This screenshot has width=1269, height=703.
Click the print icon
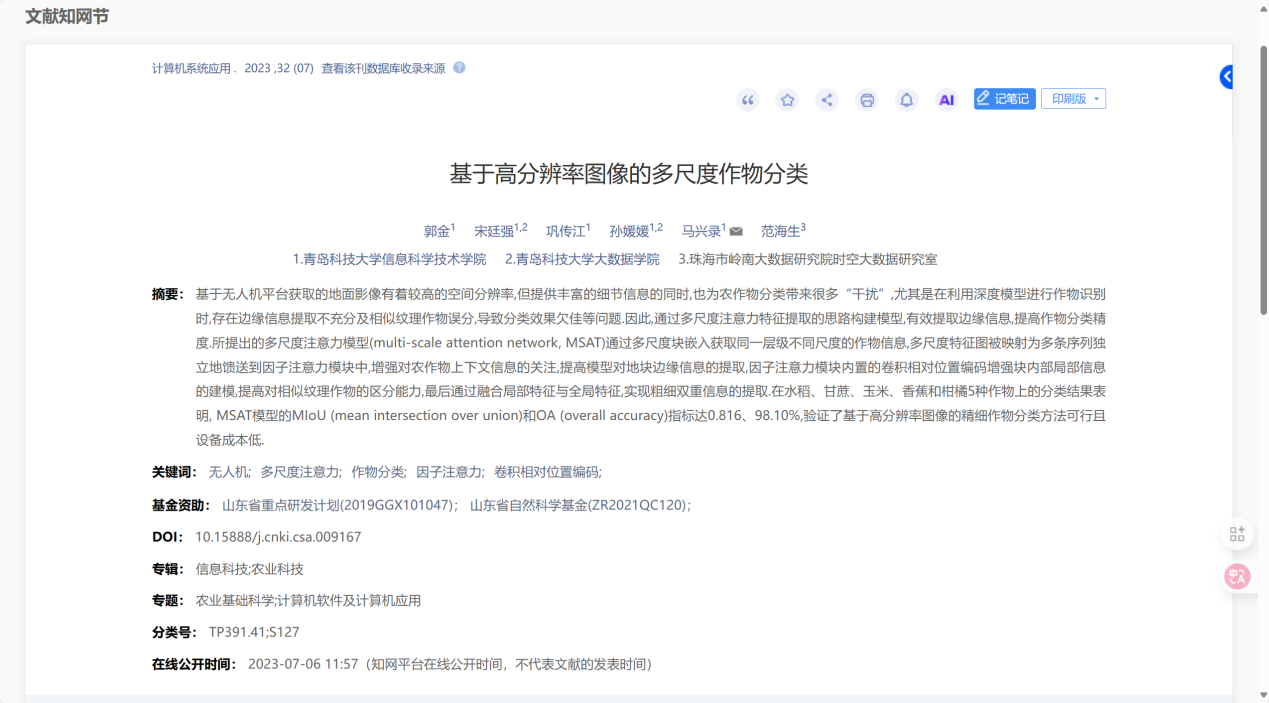click(x=867, y=100)
